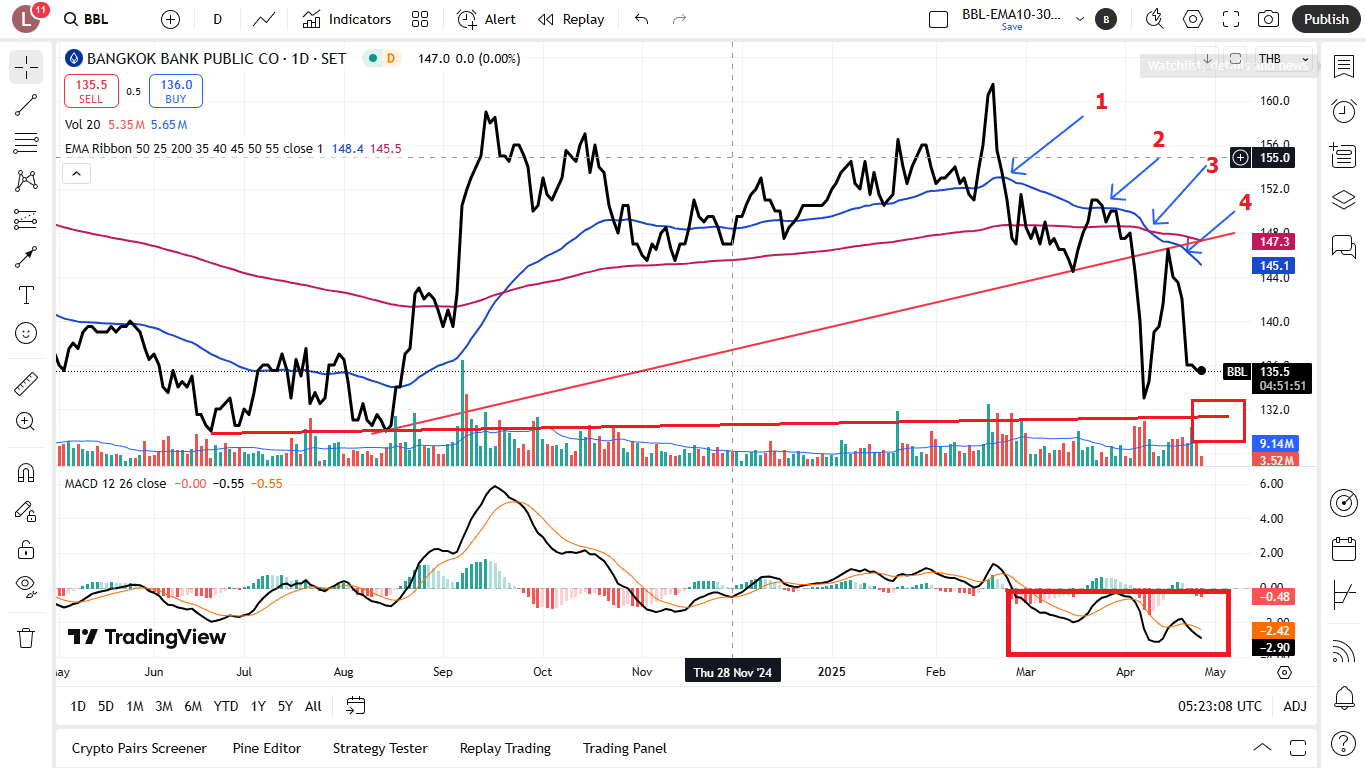The width and height of the screenshot is (1366, 768).
Task: Open the object tree and data window
Action: click(1343, 155)
